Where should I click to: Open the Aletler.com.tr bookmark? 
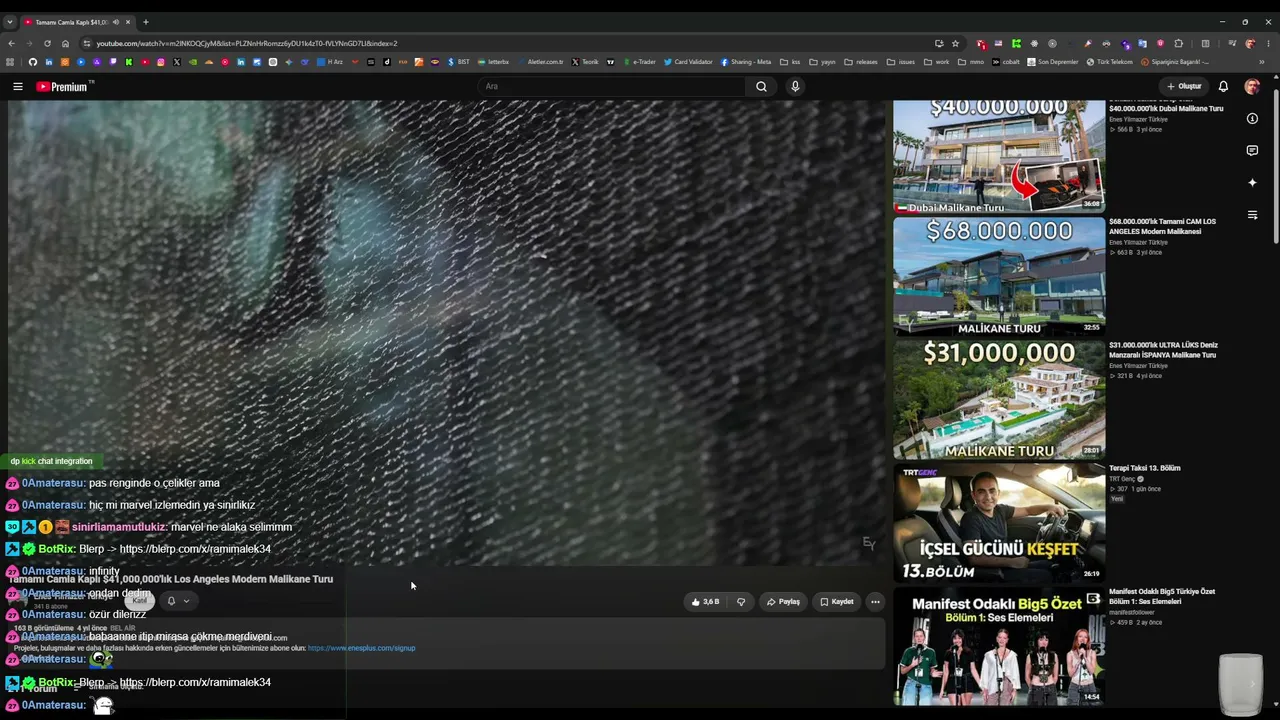pos(540,62)
